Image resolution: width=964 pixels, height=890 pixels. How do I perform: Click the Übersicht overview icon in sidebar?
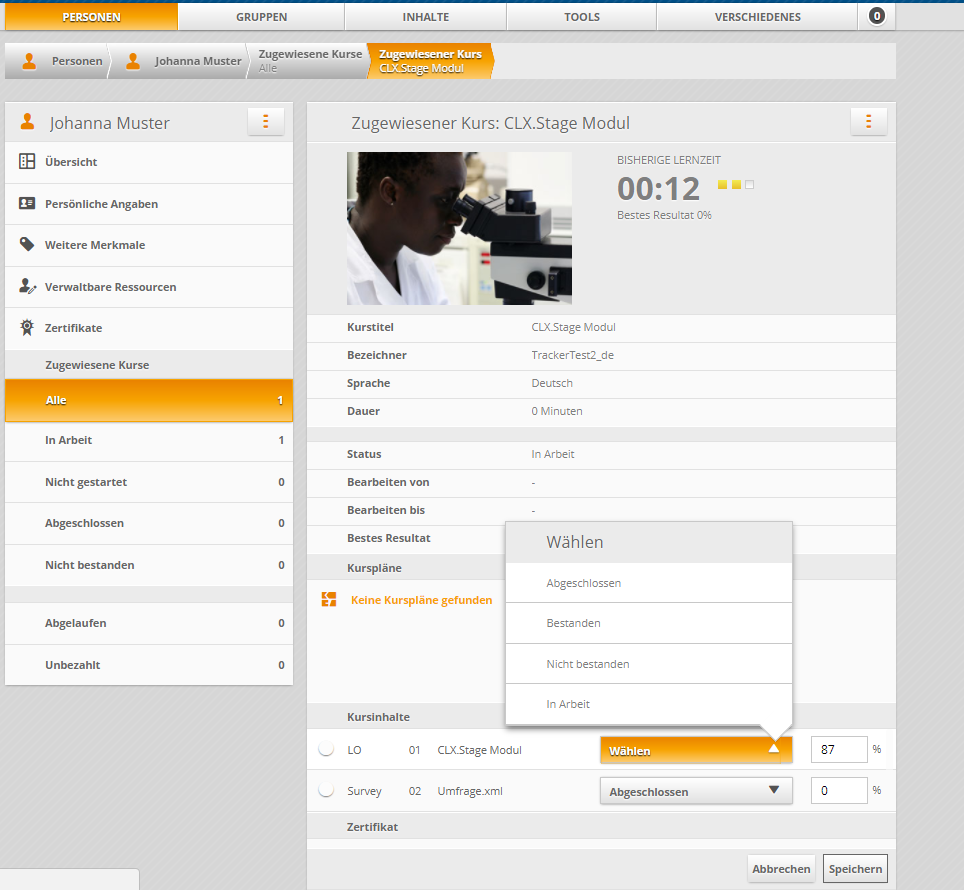(x=27, y=162)
